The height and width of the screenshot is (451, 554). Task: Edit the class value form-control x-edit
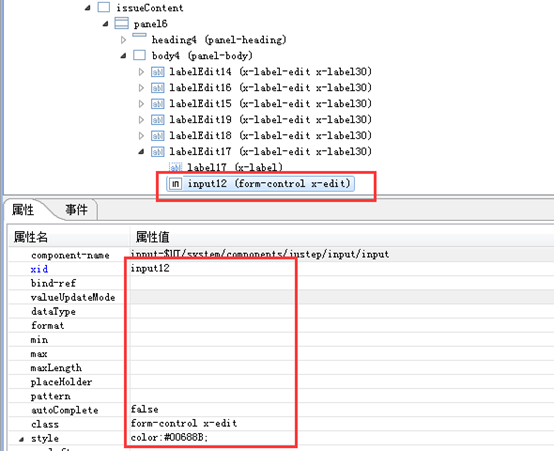pos(184,423)
